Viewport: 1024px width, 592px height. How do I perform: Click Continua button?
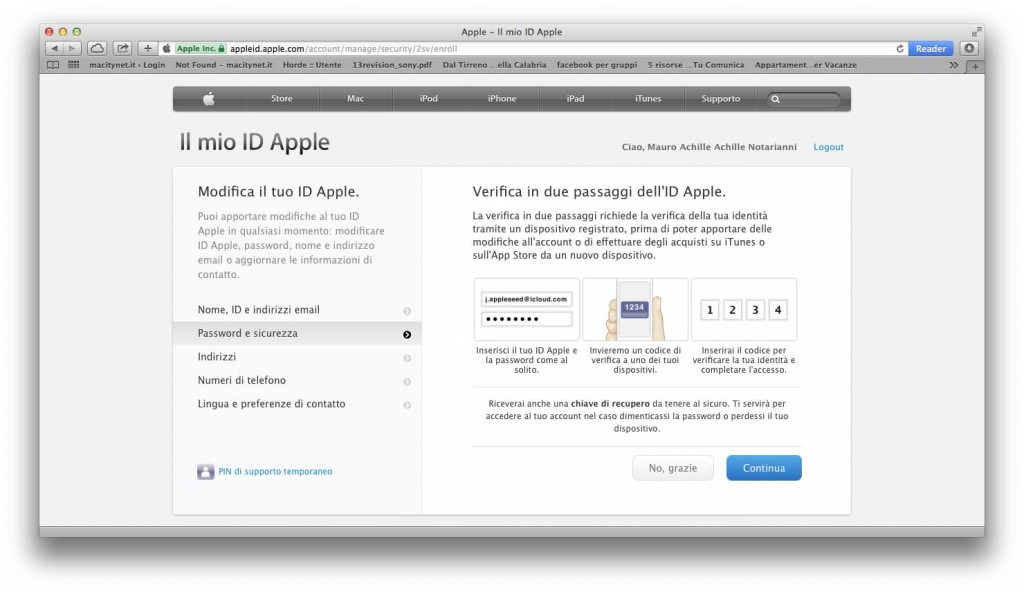pos(763,468)
